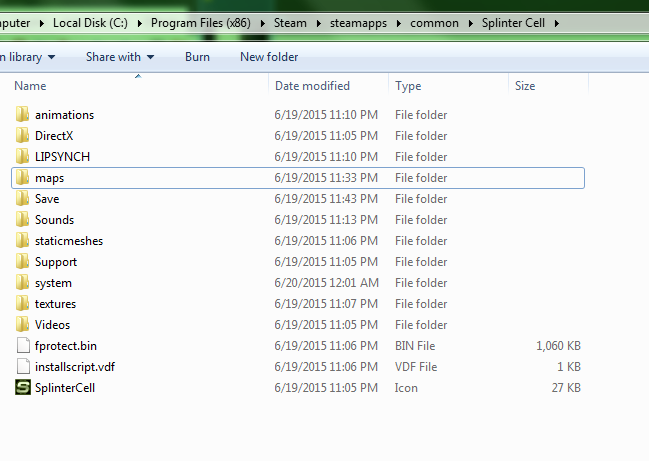649x461 pixels.
Task: Select the LIPSYNCH folder icon
Action: [22, 156]
